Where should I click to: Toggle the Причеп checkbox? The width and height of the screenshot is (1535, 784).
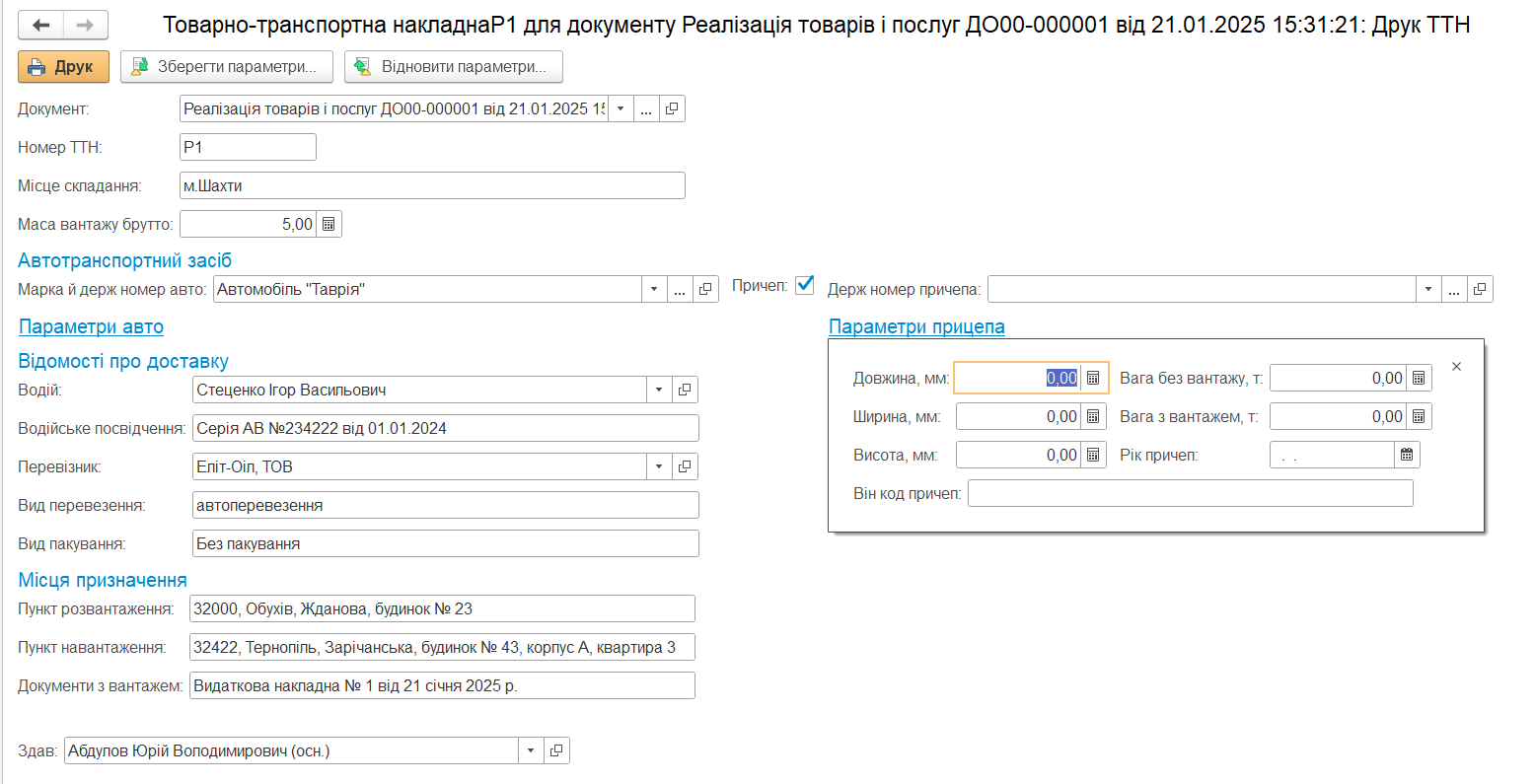pyautogui.click(x=805, y=285)
